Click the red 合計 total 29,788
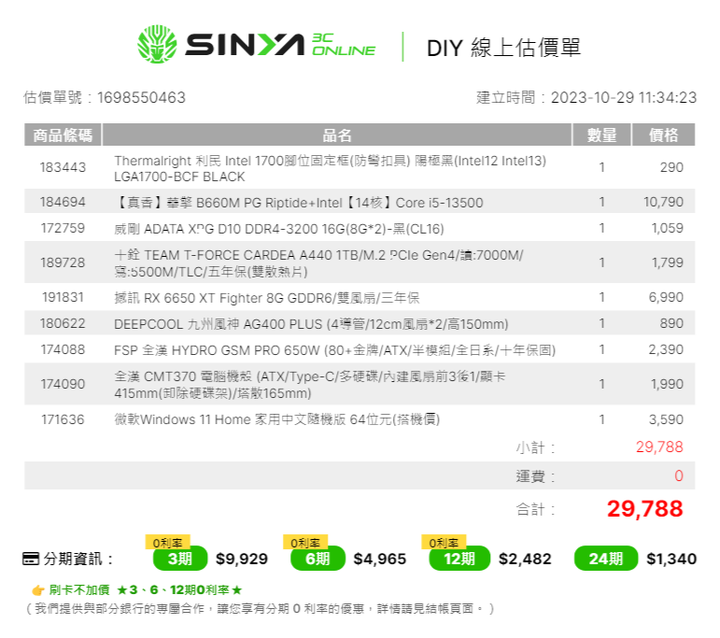 coord(645,509)
